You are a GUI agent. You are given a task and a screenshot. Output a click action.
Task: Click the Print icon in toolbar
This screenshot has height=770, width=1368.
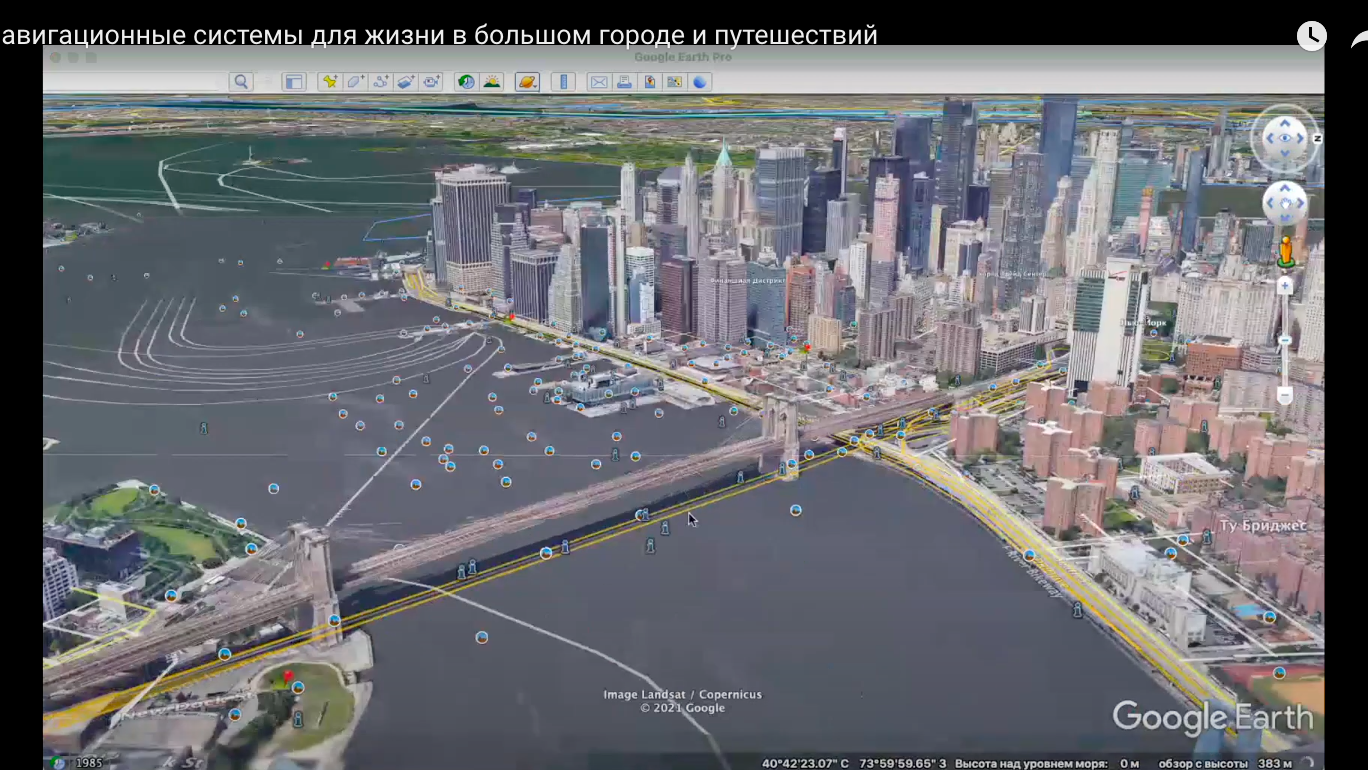(624, 82)
